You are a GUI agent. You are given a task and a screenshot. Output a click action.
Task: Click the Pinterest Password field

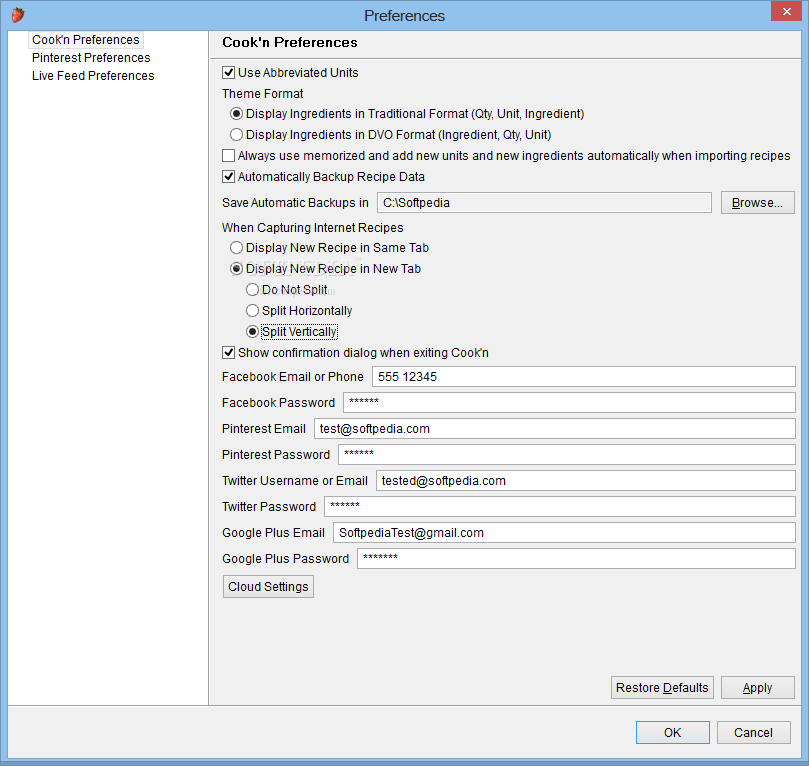tap(567, 454)
